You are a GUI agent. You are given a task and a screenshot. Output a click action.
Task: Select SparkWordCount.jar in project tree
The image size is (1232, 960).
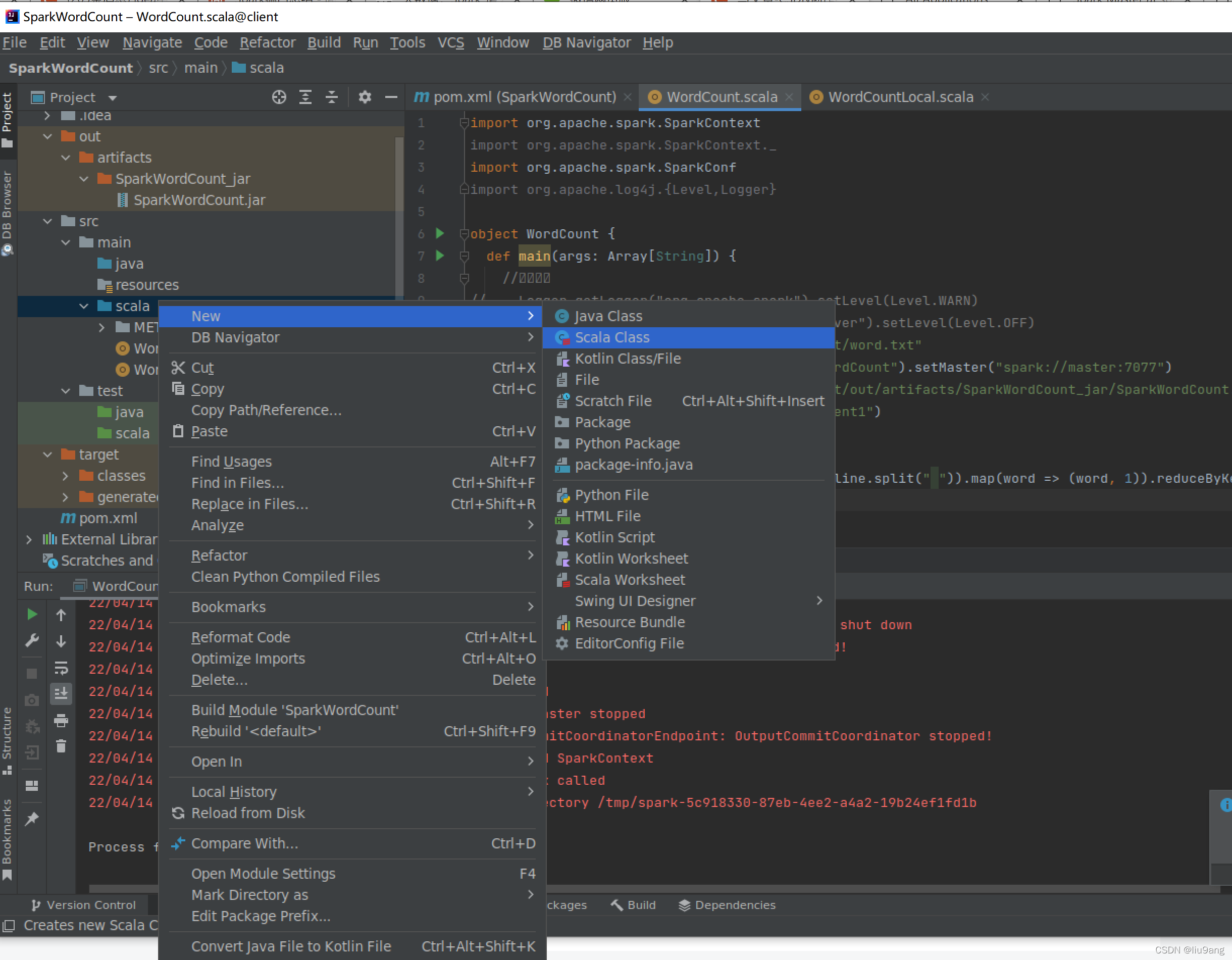[x=199, y=200]
